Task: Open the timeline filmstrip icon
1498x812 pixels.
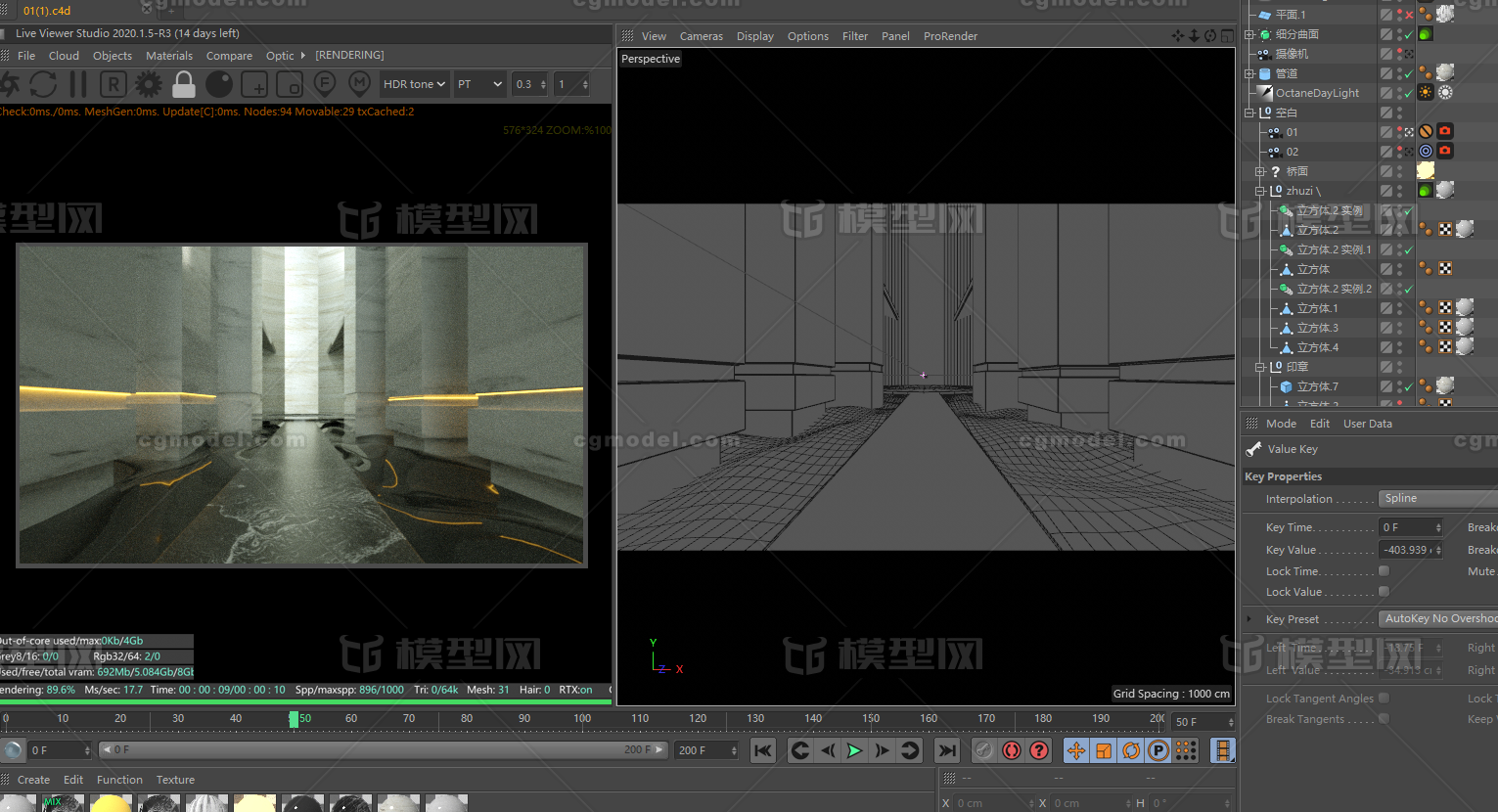Action: click(1222, 750)
